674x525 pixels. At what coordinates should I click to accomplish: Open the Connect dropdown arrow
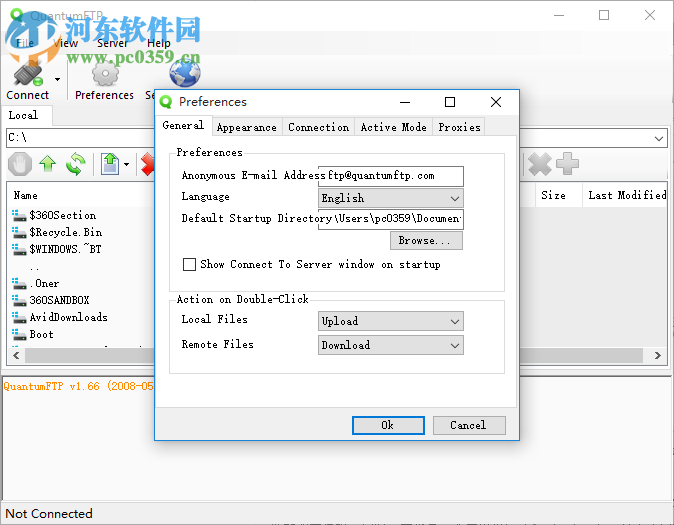(x=57, y=79)
